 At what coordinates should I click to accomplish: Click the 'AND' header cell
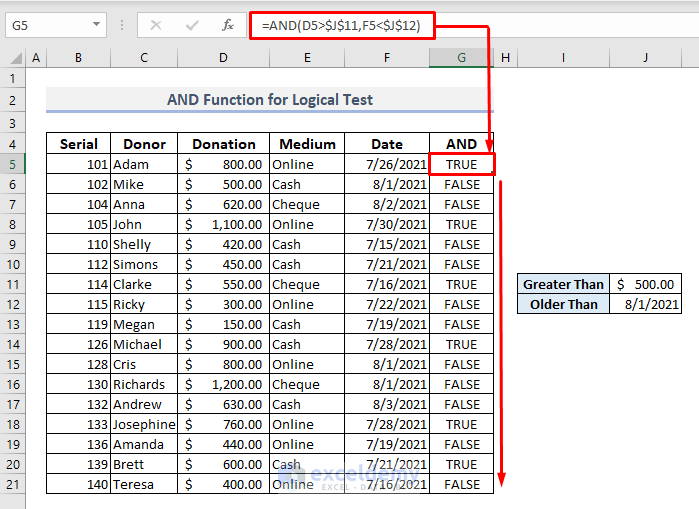461,144
